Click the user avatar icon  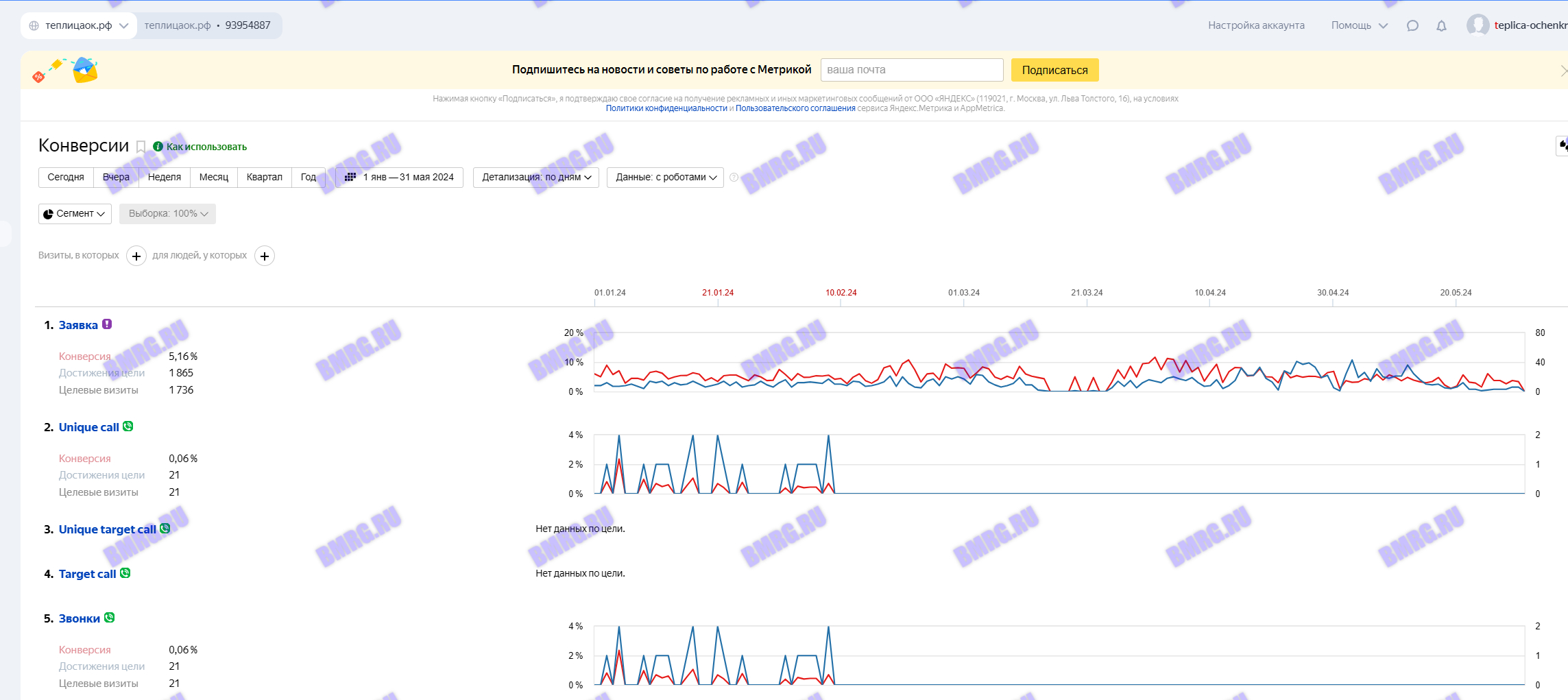pos(1477,25)
